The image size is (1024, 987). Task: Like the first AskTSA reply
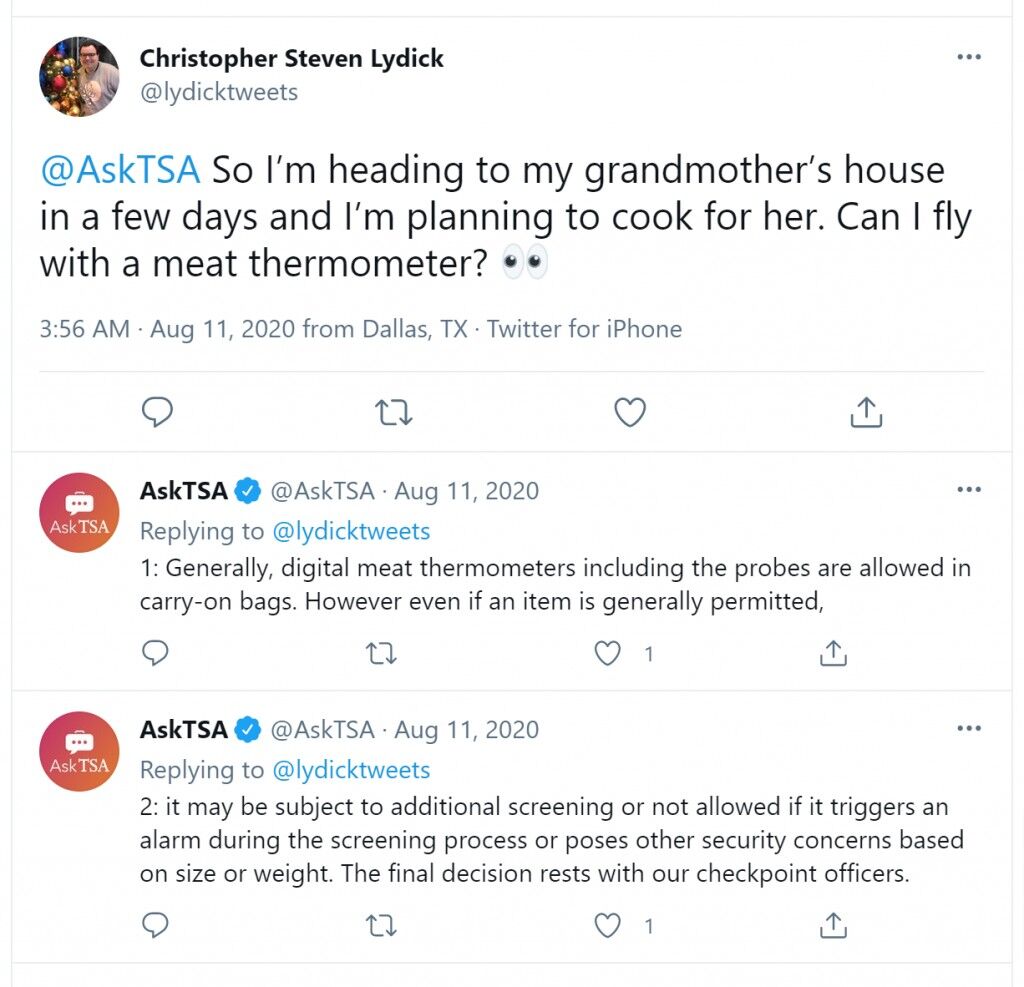[607, 653]
